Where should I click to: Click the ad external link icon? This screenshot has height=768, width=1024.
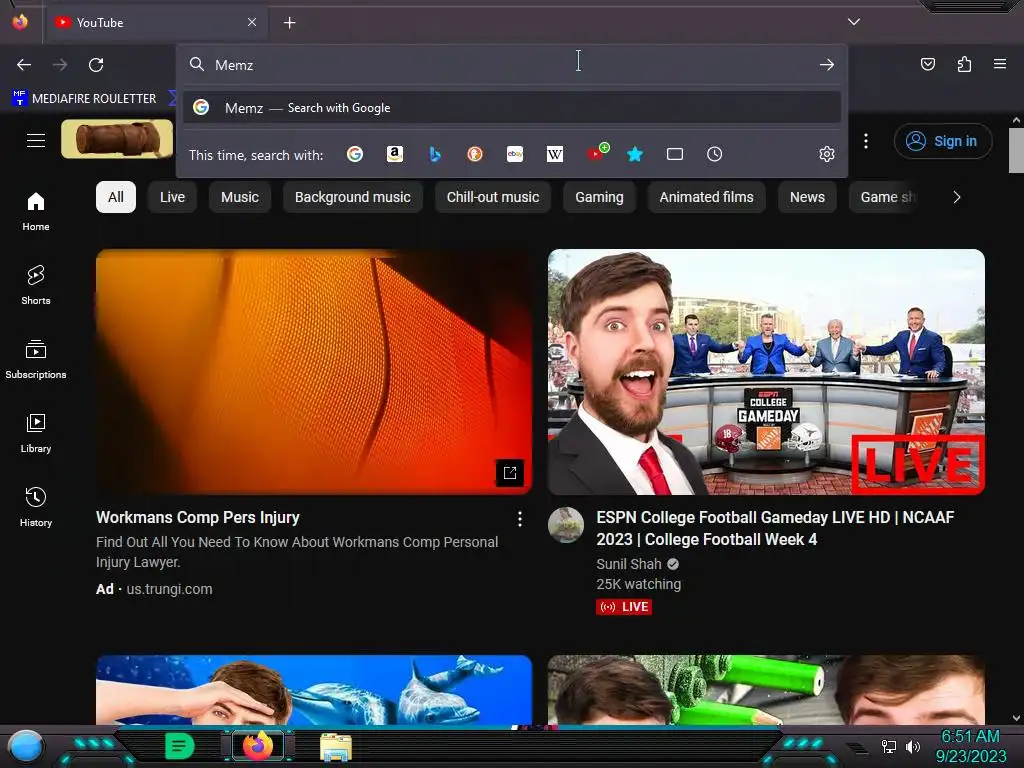tap(510, 472)
